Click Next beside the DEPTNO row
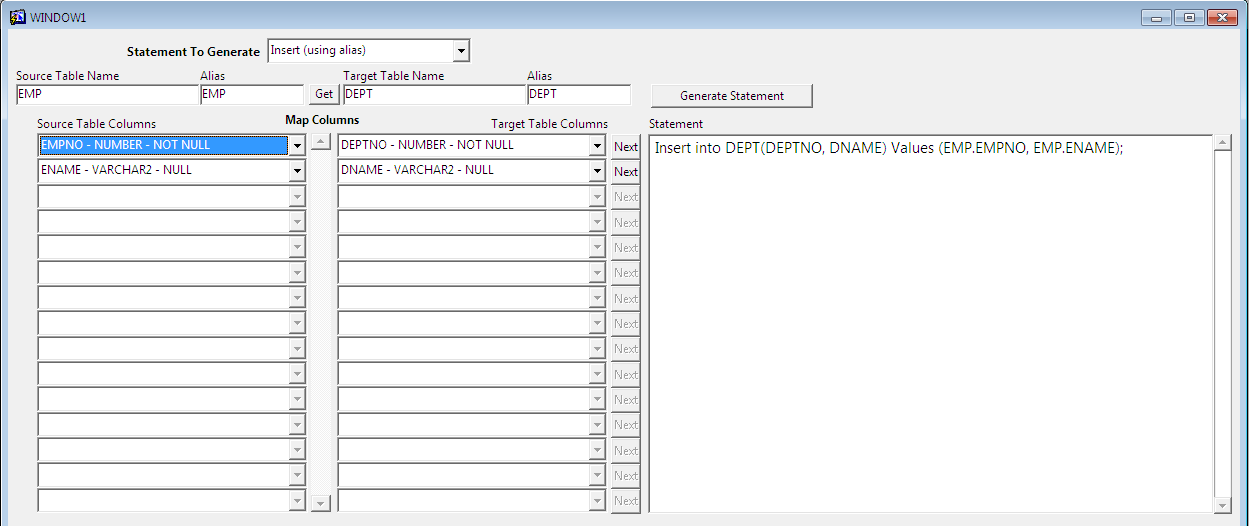The image size is (1249, 526). [626, 146]
